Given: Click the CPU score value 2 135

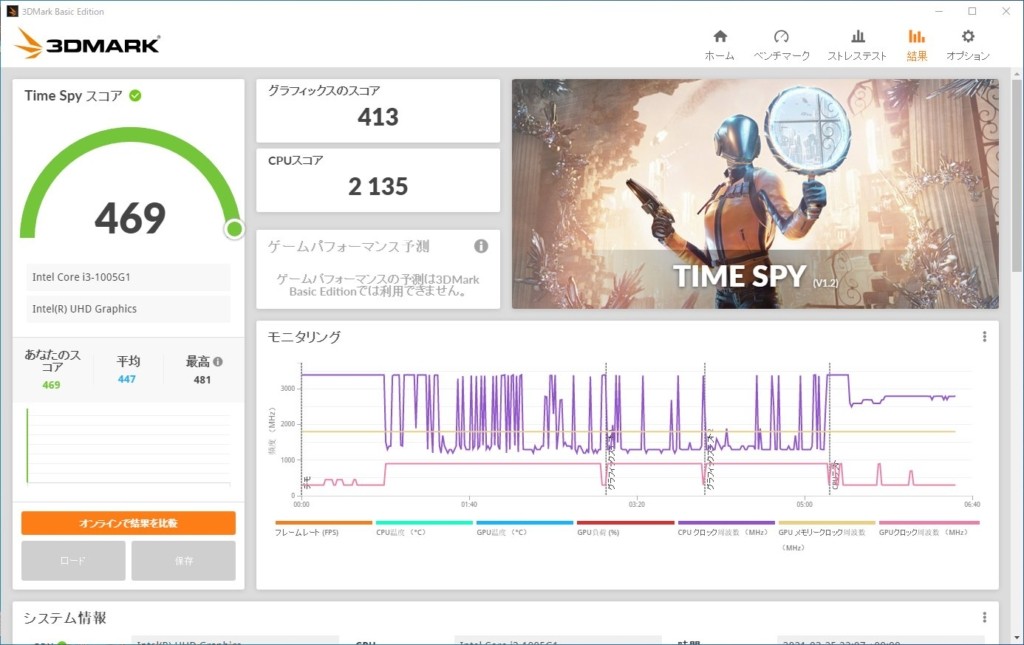Looking at the screenshot, I should click(378, 187).
